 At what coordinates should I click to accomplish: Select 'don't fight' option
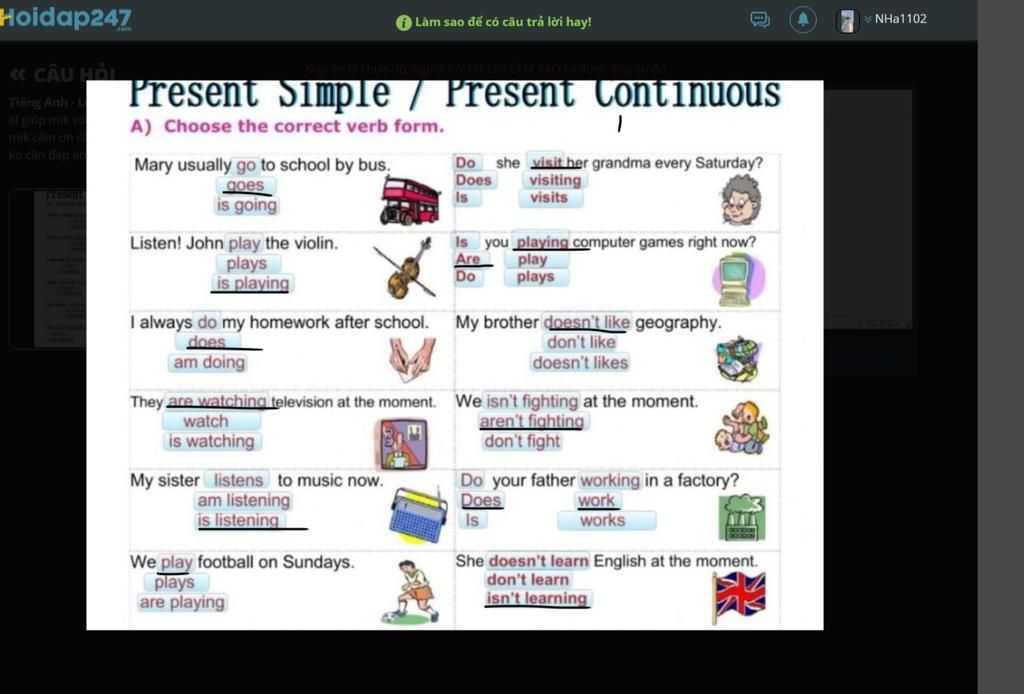[x=522, y=441]
